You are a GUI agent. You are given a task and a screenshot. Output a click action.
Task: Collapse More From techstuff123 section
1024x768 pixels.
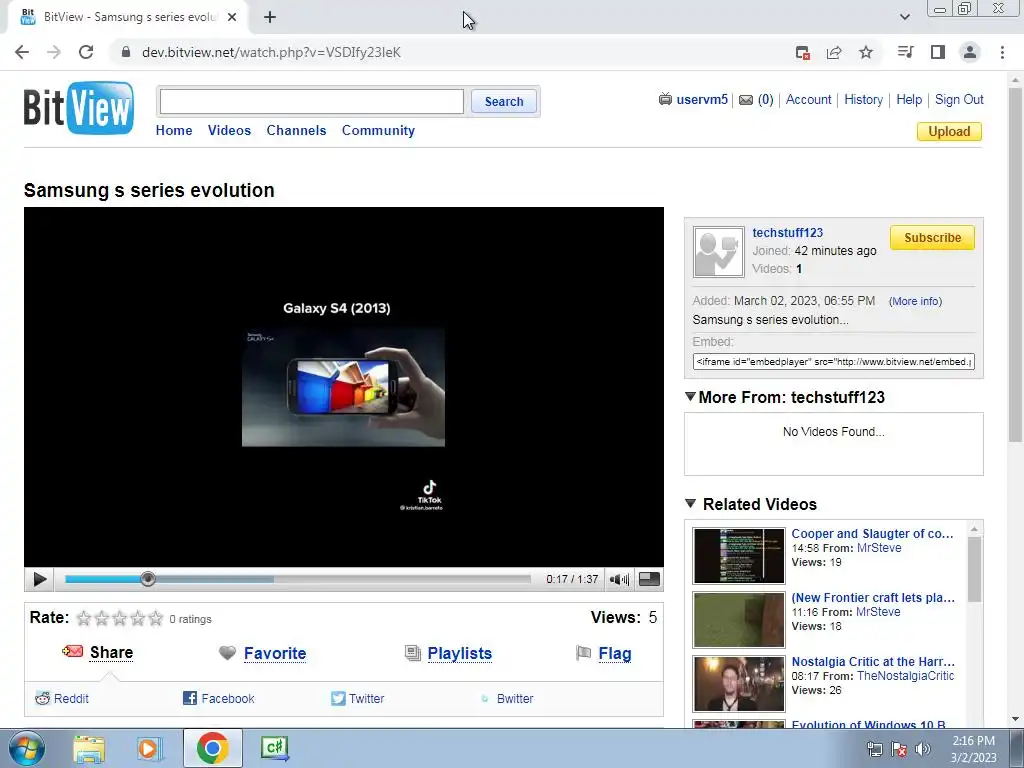[690, 396]
